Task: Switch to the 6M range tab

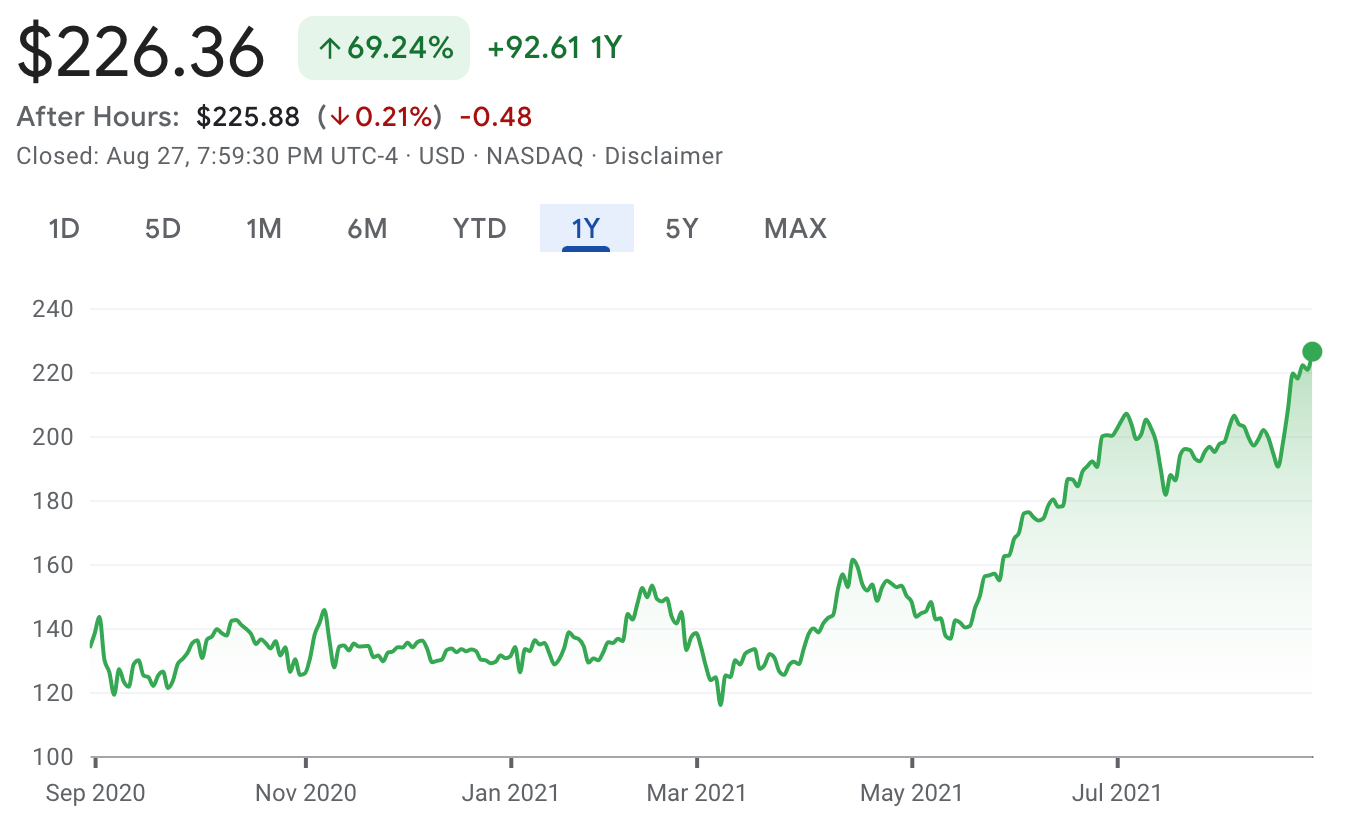Action: point(367,229)
